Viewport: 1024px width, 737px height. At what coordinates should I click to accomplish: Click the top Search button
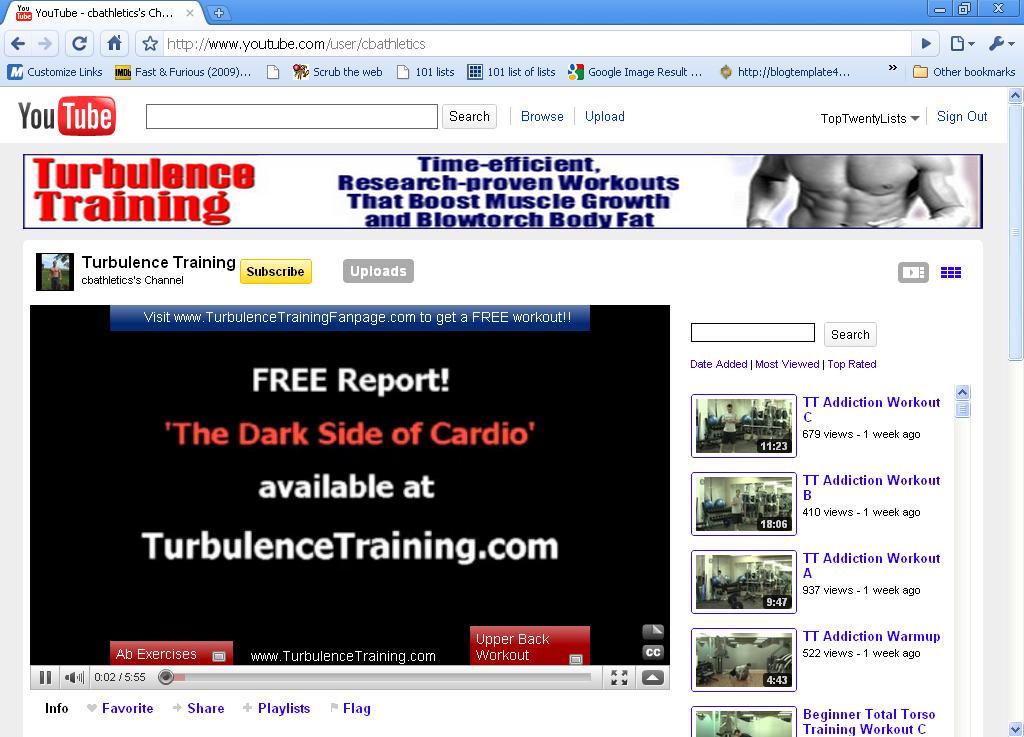pos(469,116)
